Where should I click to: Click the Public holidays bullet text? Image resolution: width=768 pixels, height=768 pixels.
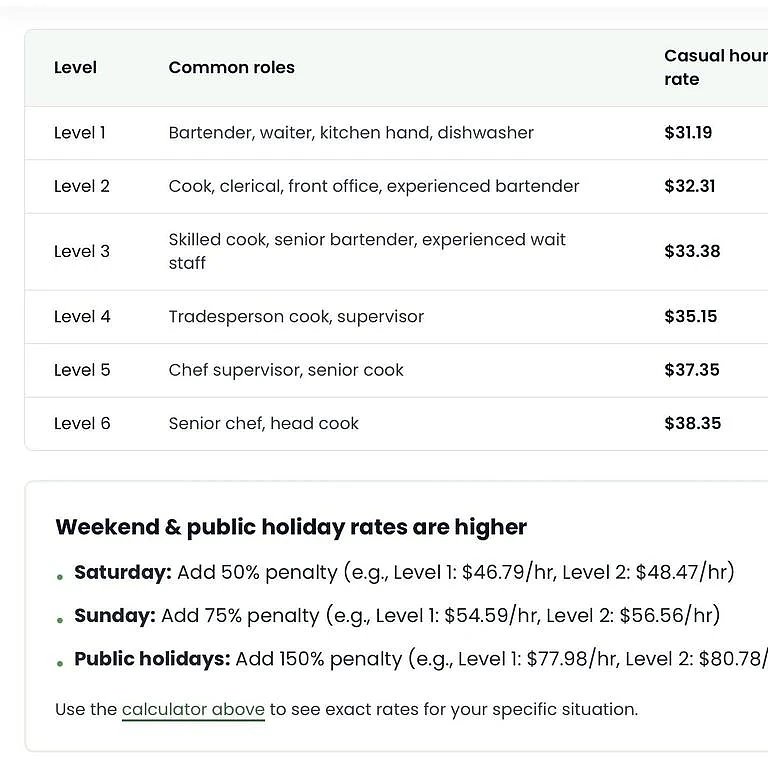[x=421, y=659]
